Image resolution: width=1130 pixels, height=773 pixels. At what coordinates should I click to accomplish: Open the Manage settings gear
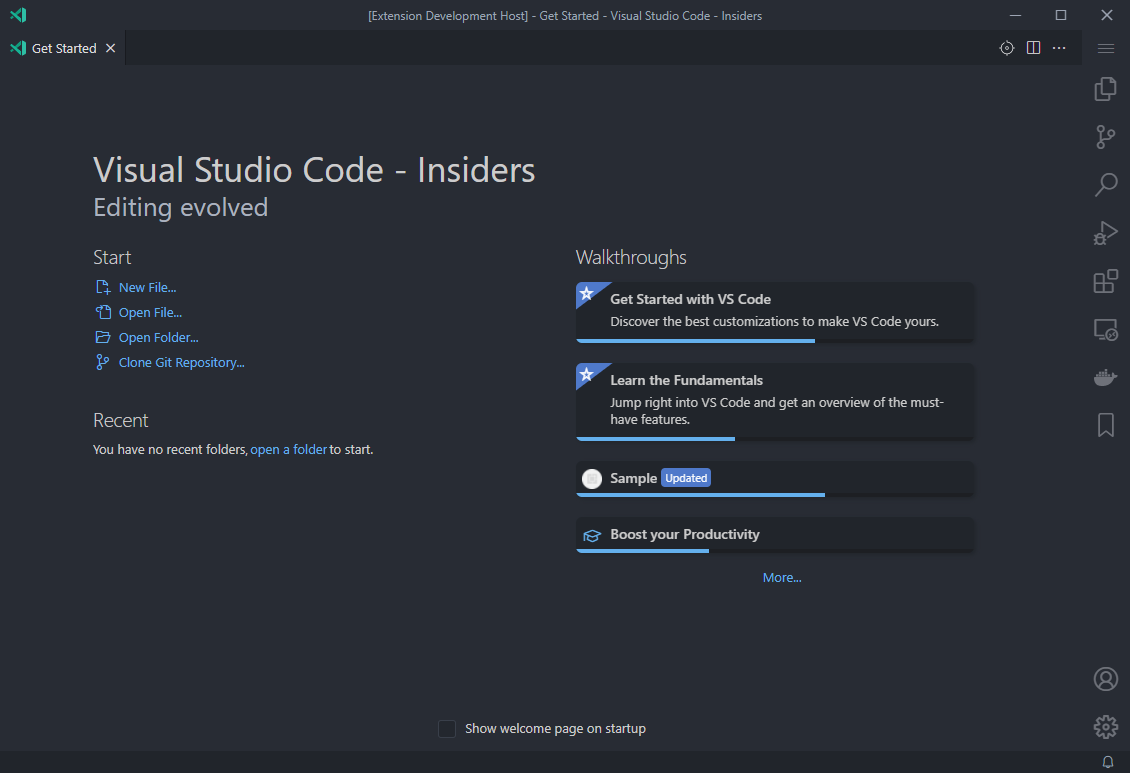[1105, 727]
